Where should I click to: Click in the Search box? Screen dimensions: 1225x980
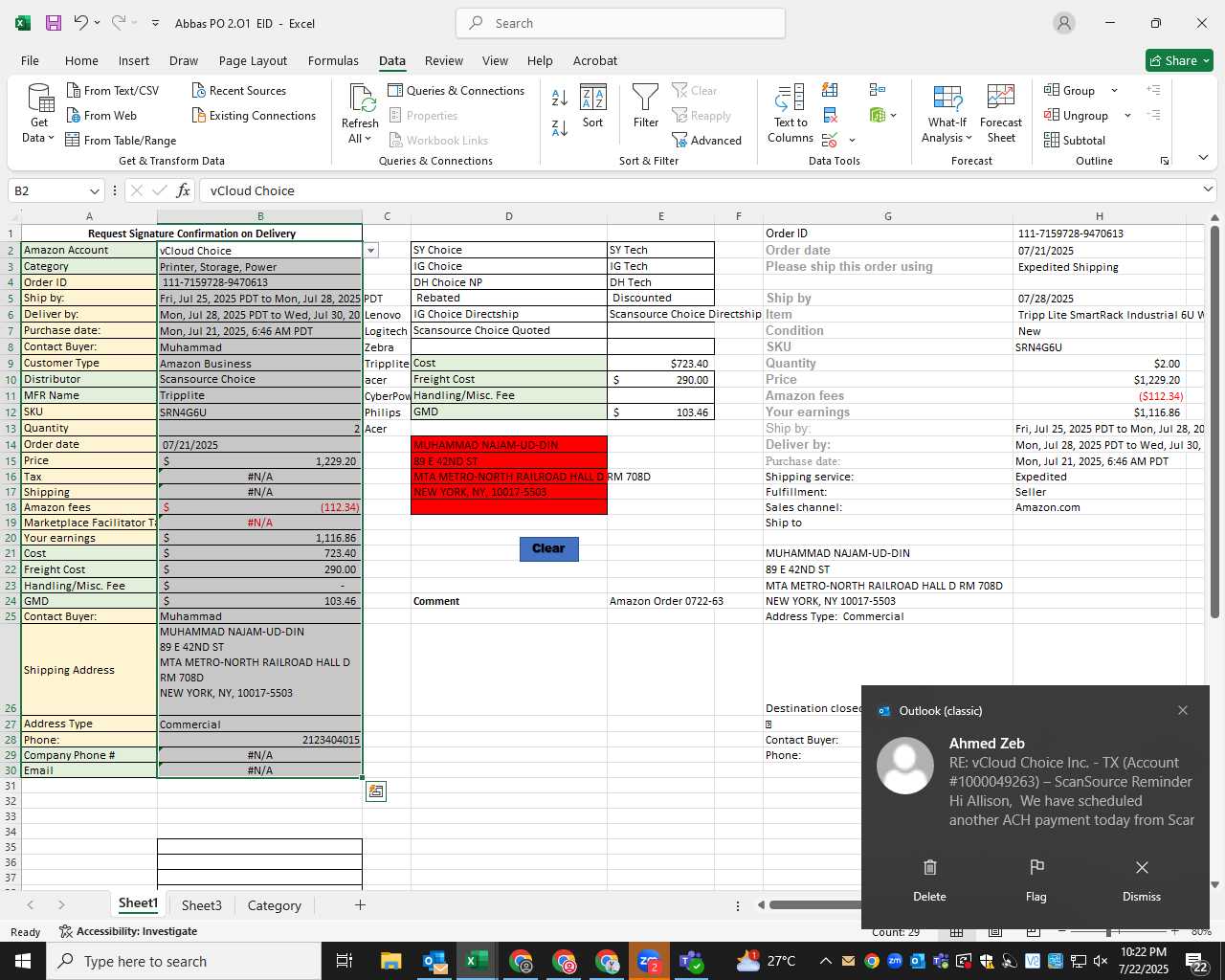click(620, 23)
